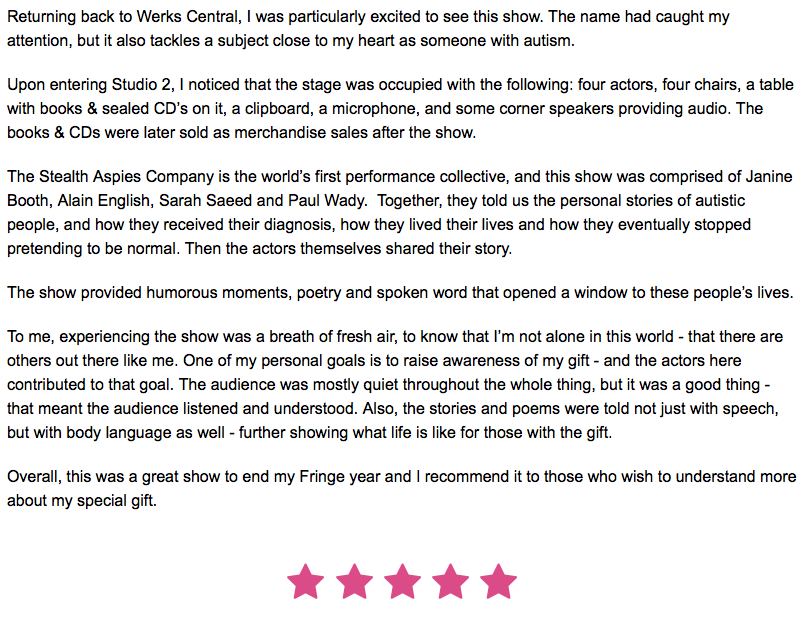Viewport: 810px width, 617px height.
Task: Click the second pink rating star
Action: (x=354, y=581)
